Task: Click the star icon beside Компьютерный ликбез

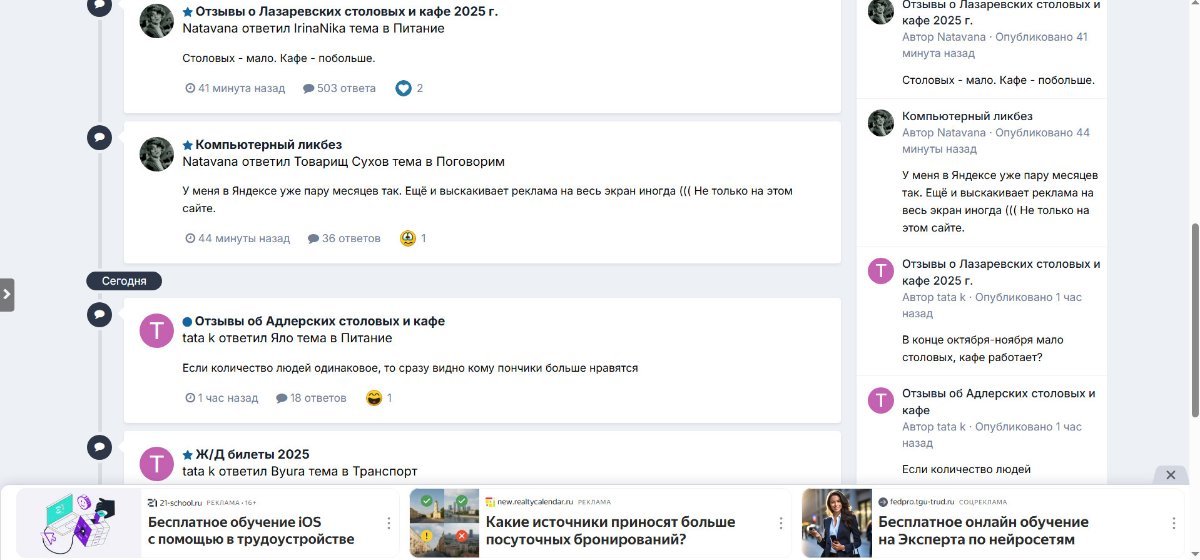Action: [x=187, y=145]
